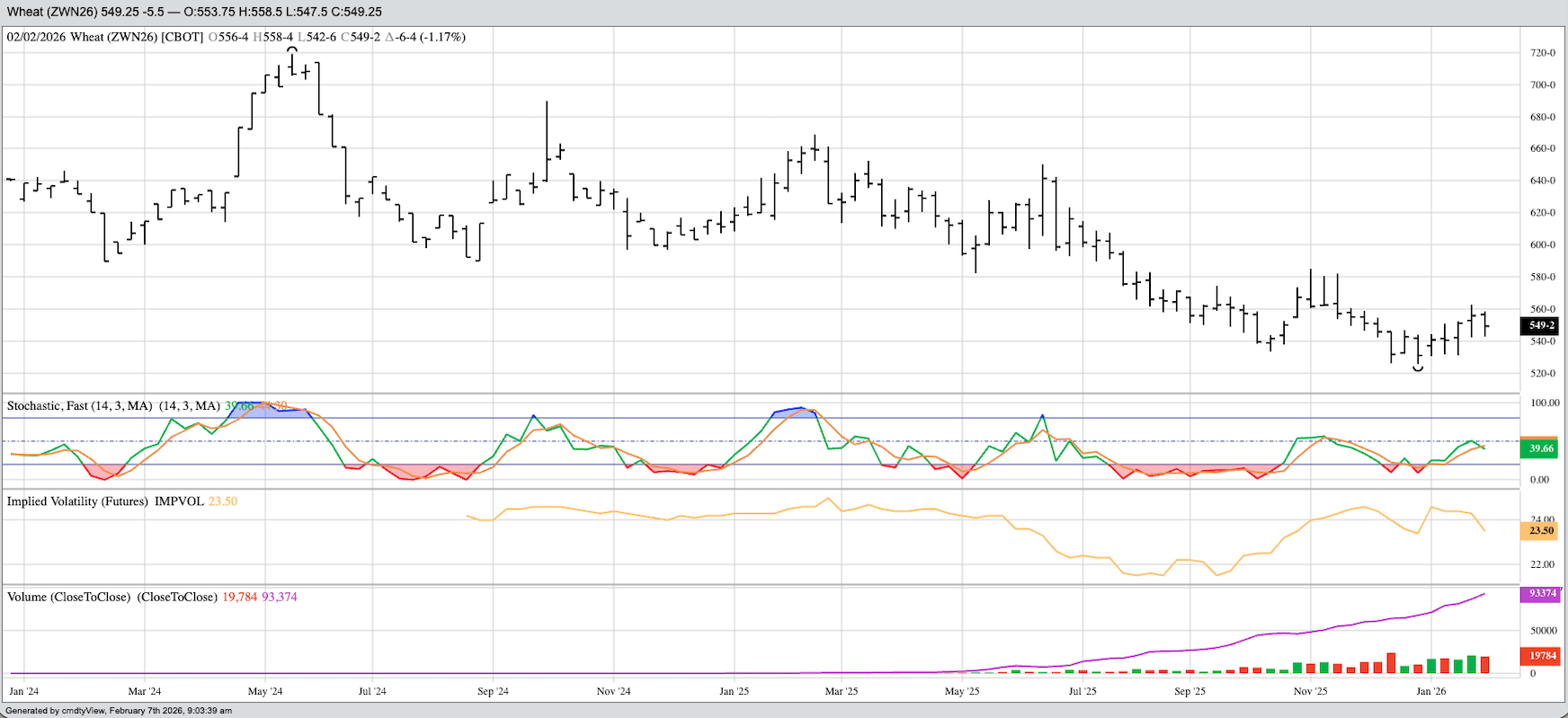1568x718 pixels.
Task: Click the 22.00 implied volatility scale label
Action: [1543, 564]
